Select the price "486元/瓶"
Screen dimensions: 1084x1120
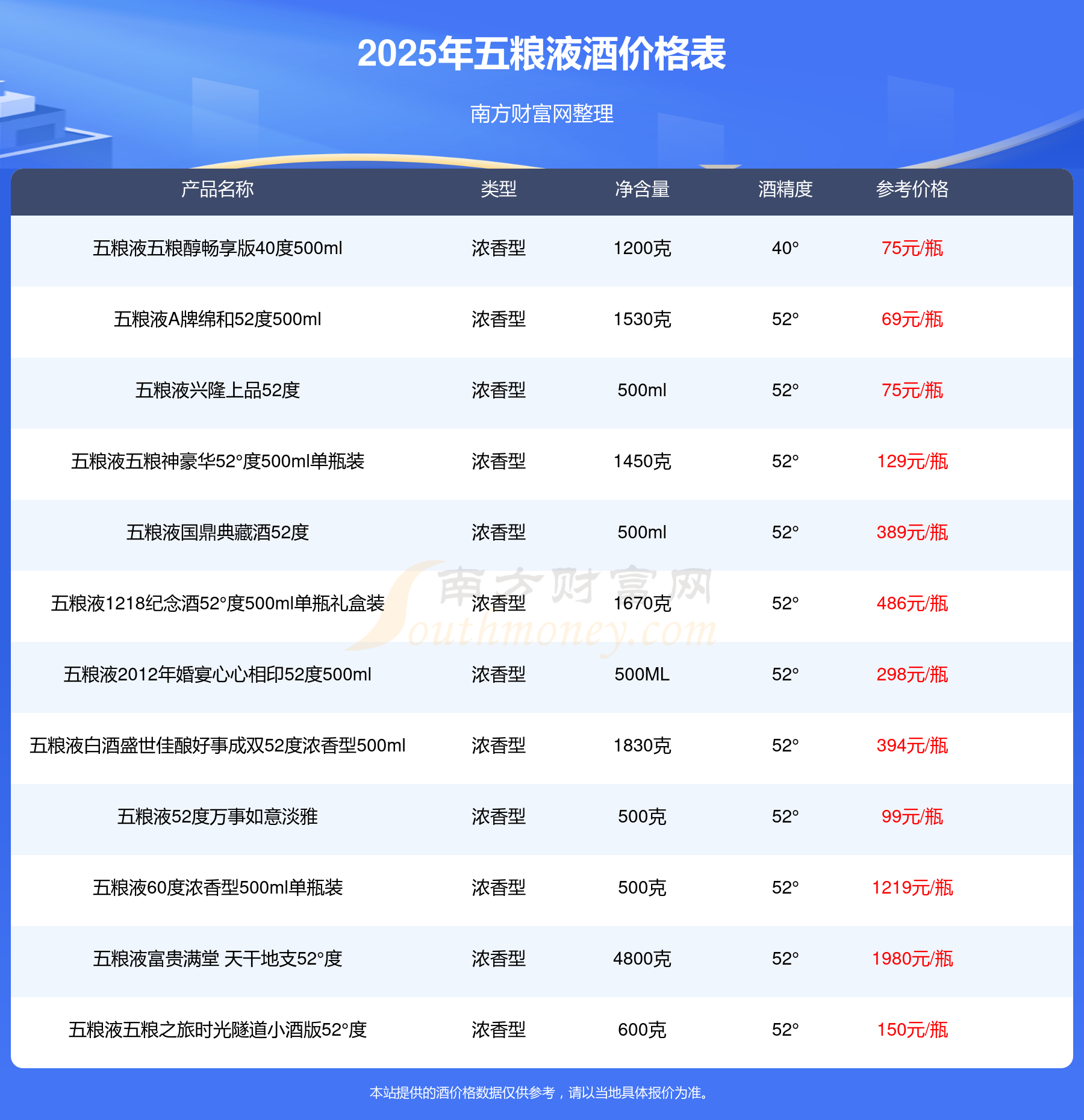[x=912, y=603]
